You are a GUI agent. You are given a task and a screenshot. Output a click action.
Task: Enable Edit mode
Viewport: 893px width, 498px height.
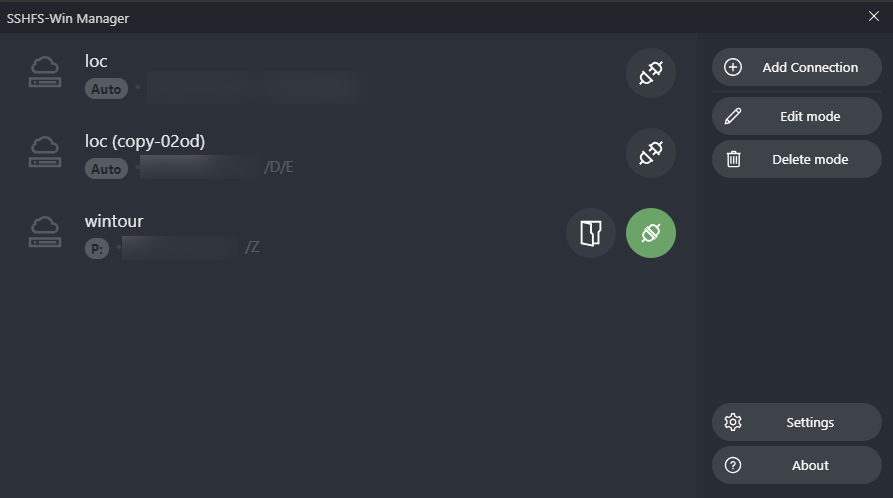click(809, 116)
